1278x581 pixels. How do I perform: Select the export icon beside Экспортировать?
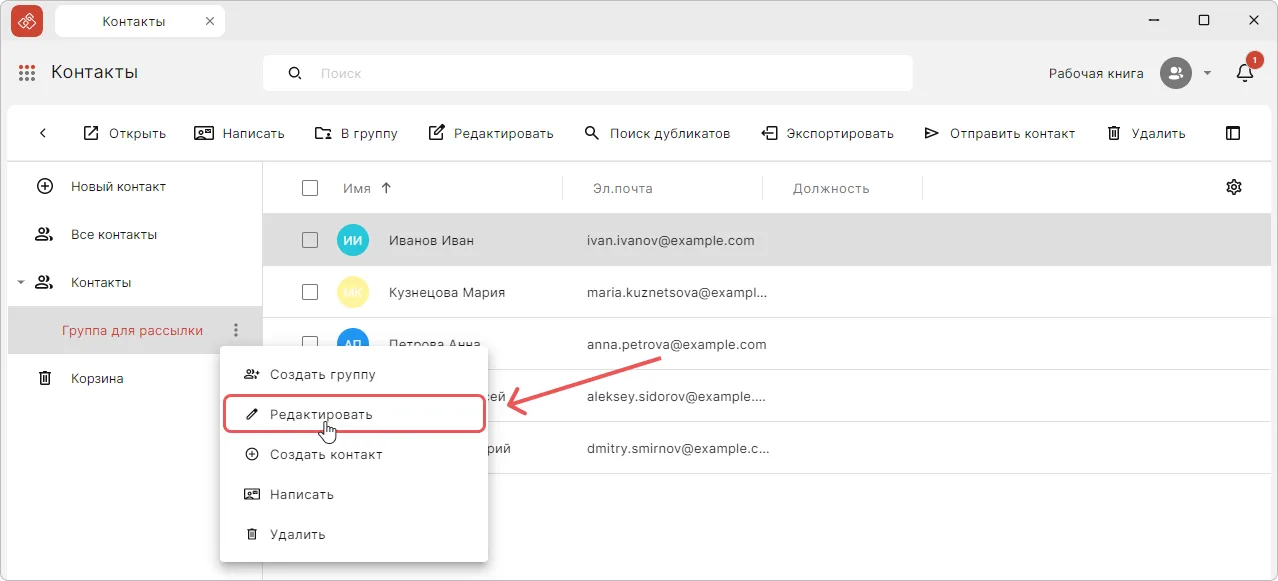click(x=769, y=132)
